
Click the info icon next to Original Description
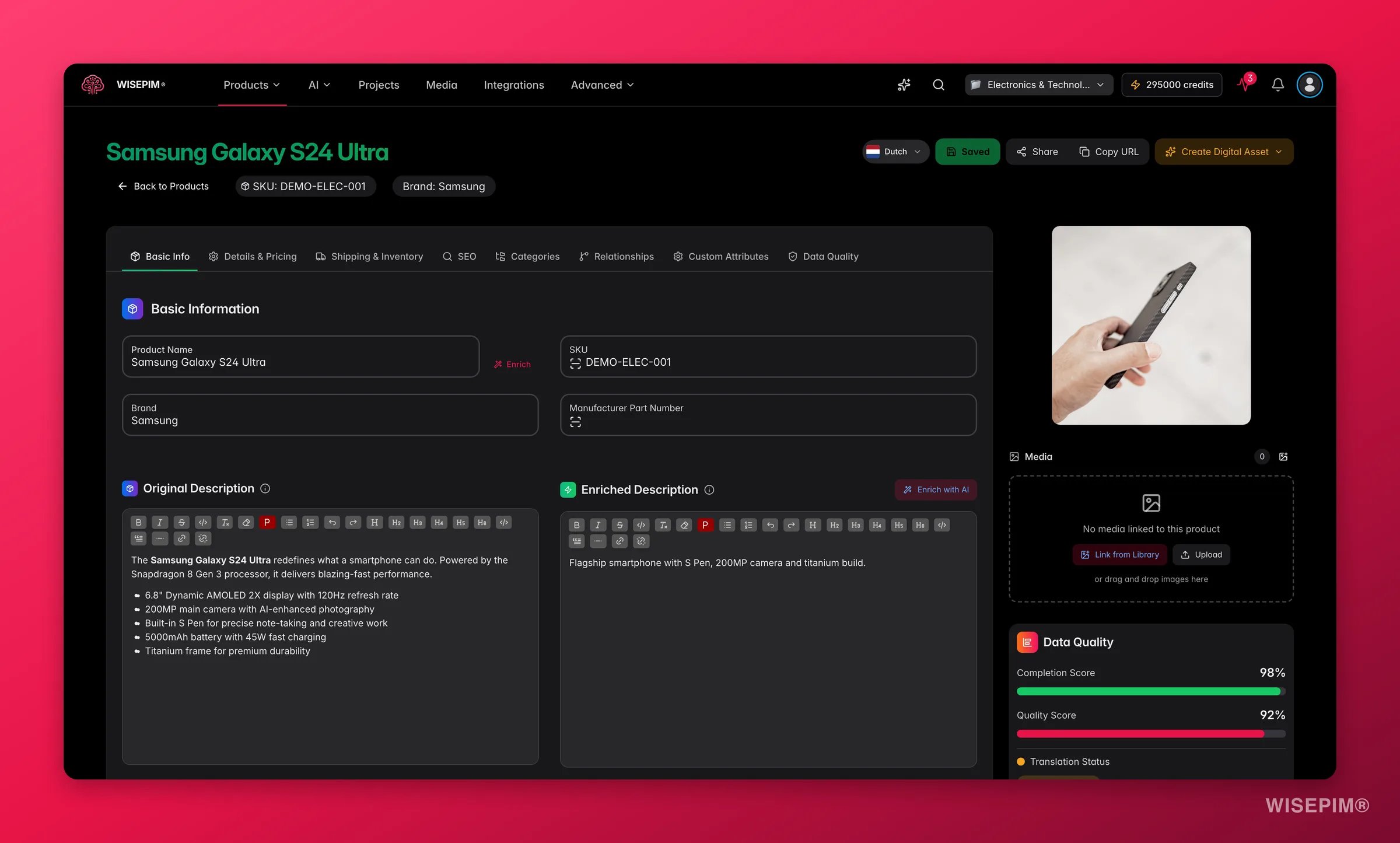[265, 488]
